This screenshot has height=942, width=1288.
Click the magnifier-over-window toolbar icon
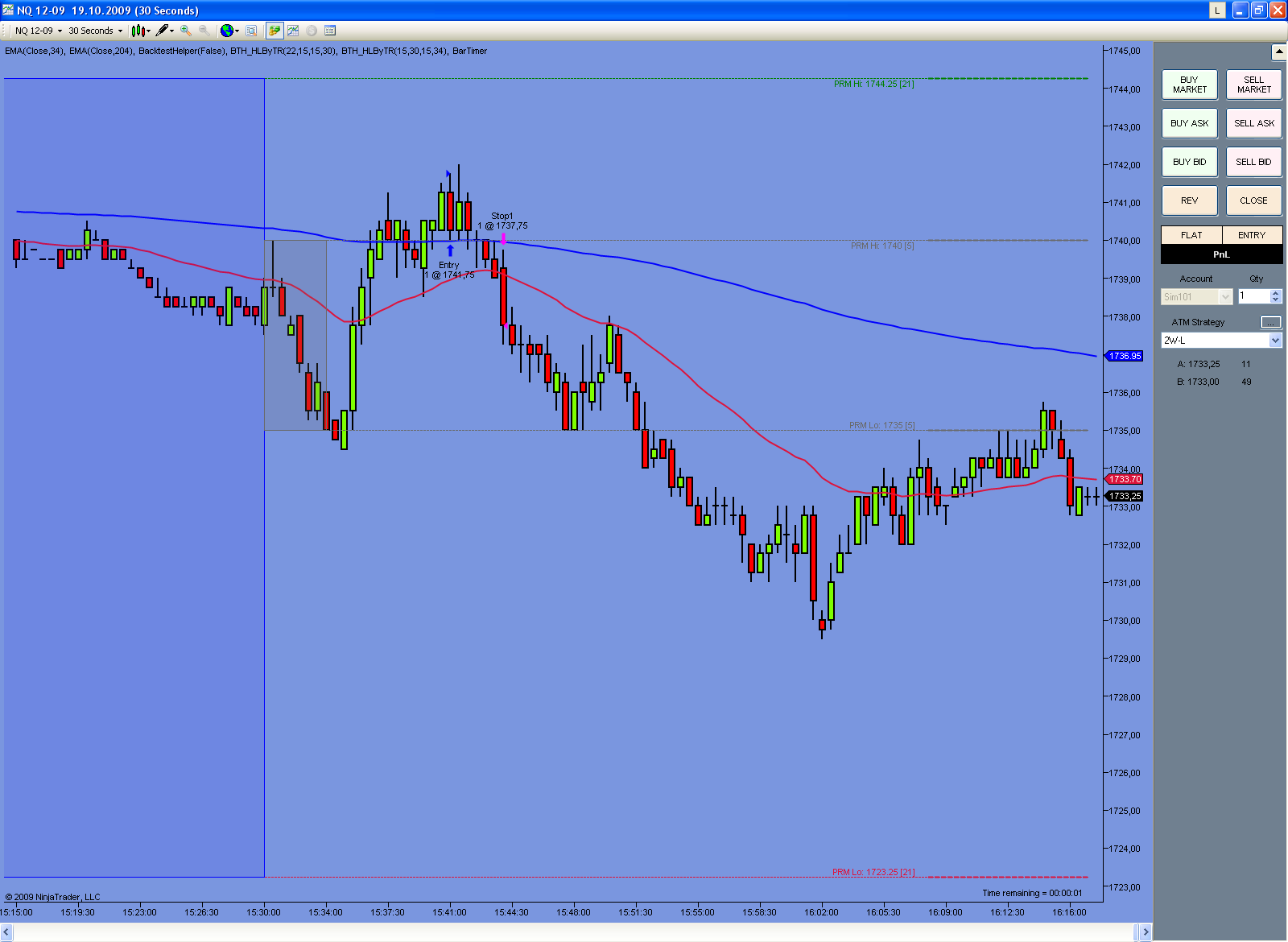click(251, 31)
